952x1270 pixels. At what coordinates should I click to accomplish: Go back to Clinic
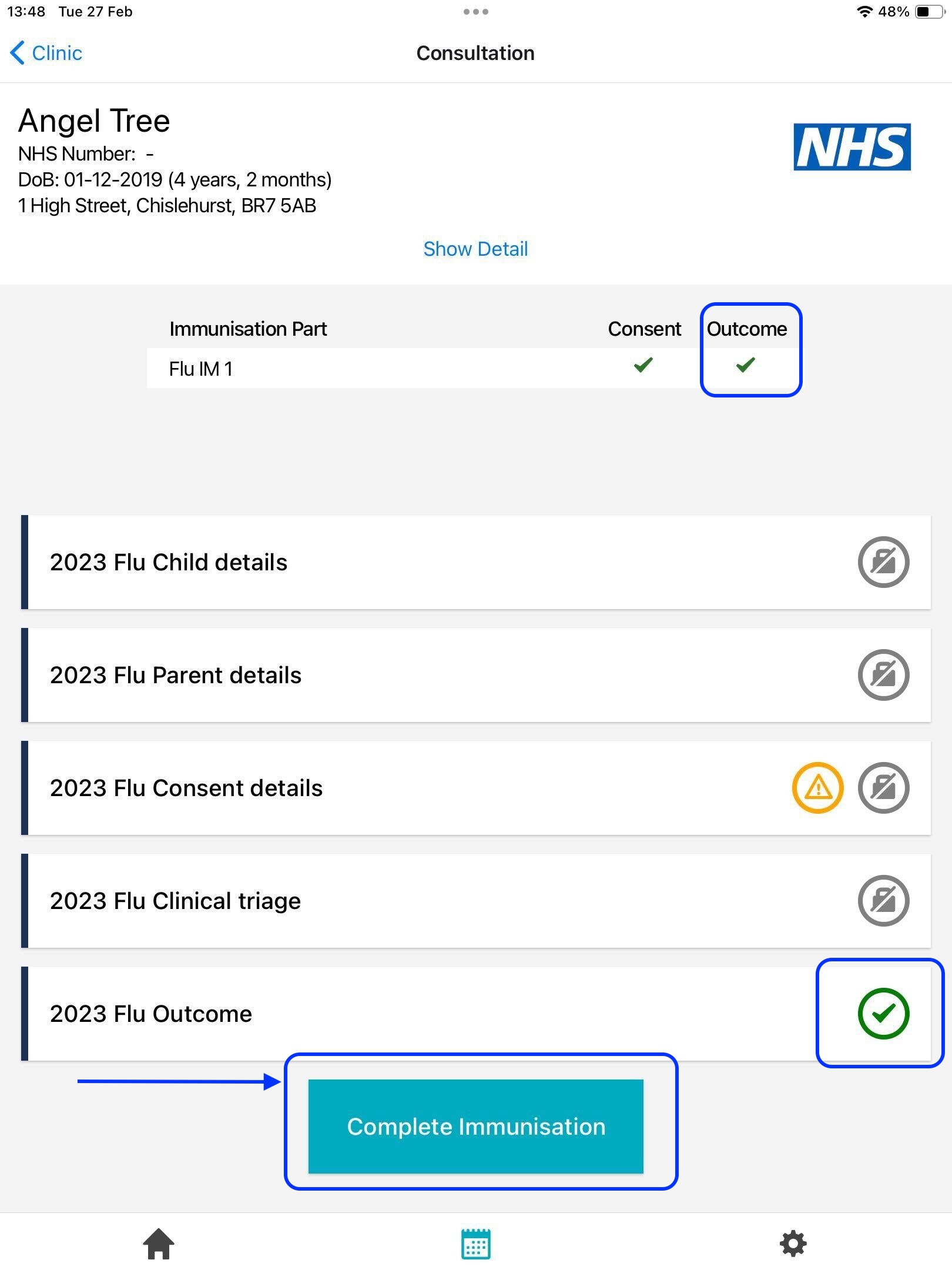coord(46,53)
